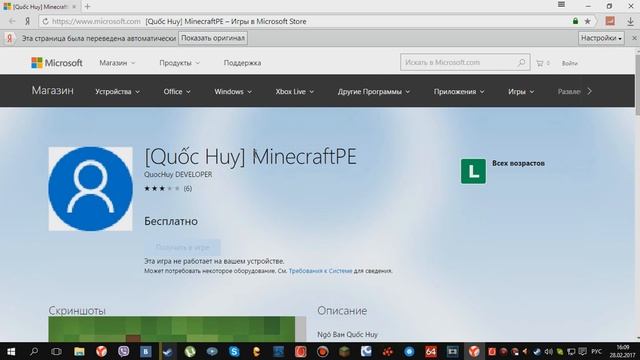Click the three-star rating of the app
Viewport: 640px width, 360px height.
162,189
